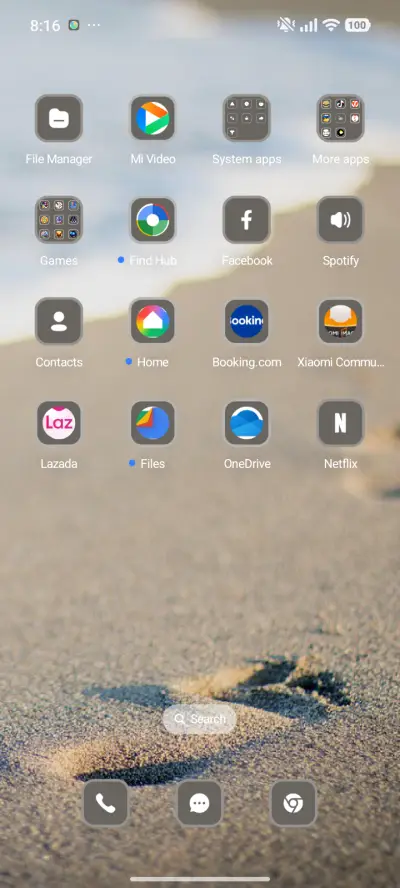
Task: Launch the Xiaomi Community app
Action: pyautogui.click(x=341, y=321)
